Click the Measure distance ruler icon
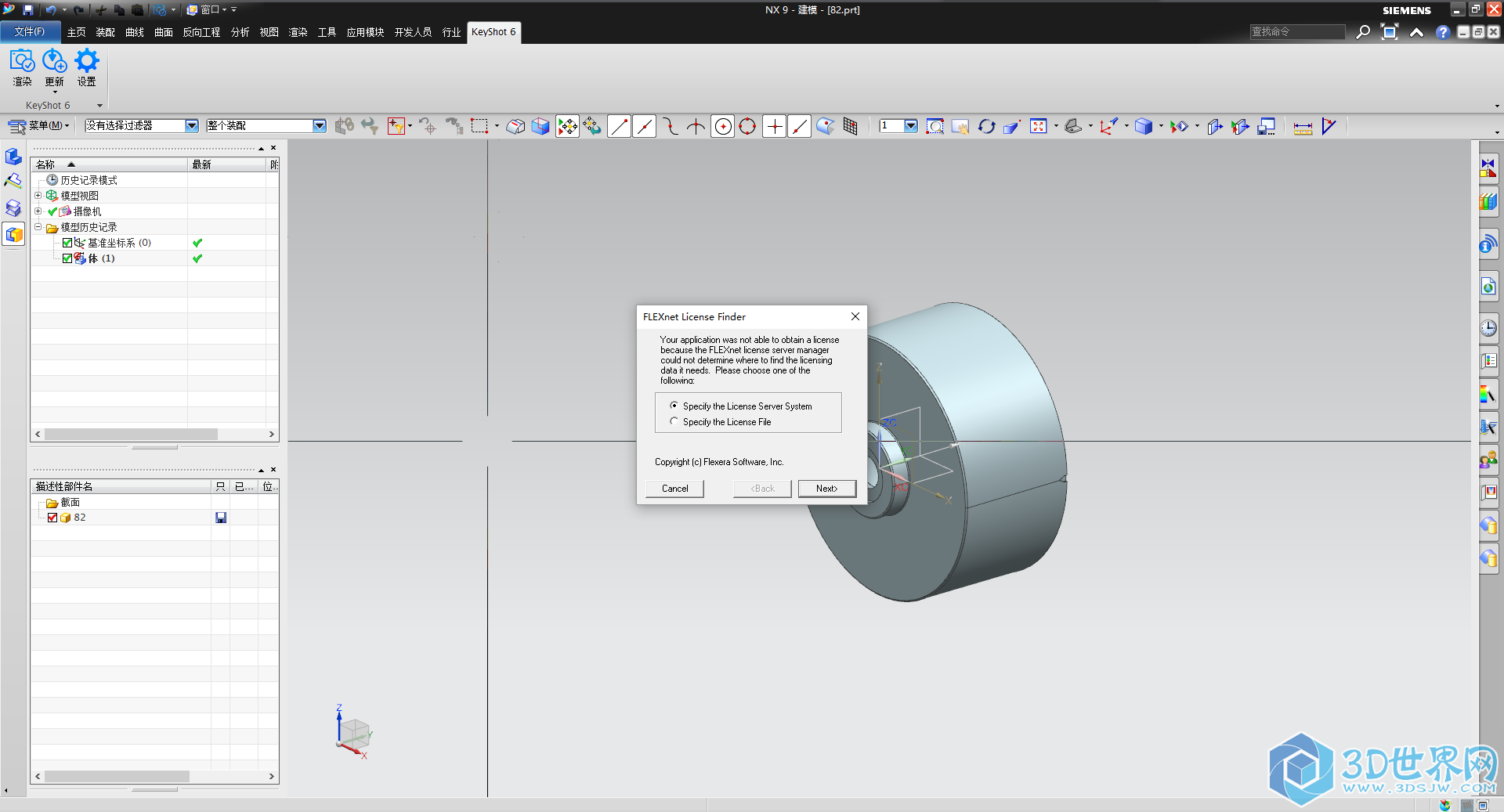This screenshot has width=1504, height=812. coord(1303,126)
